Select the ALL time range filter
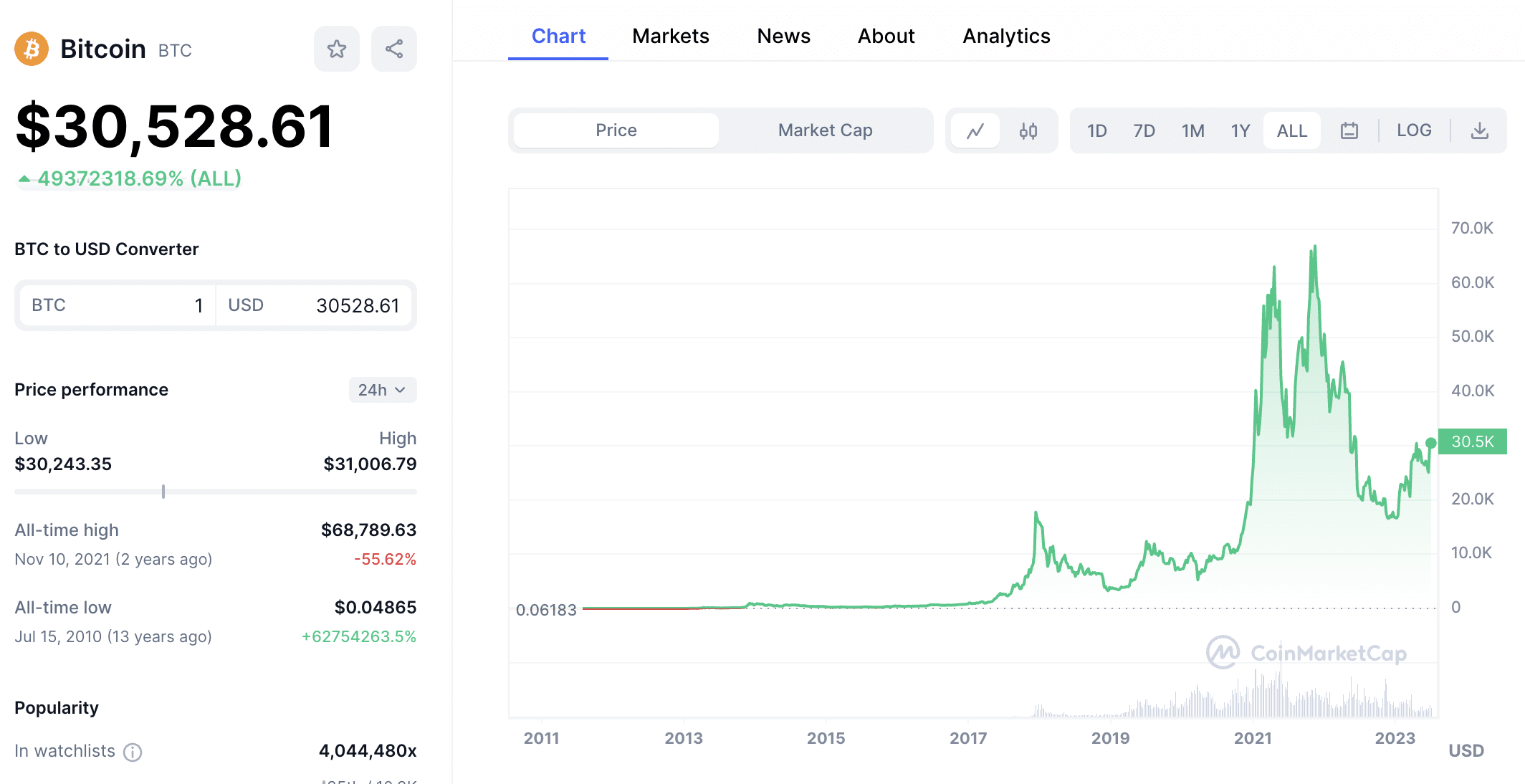 (x=1290, y=130)
